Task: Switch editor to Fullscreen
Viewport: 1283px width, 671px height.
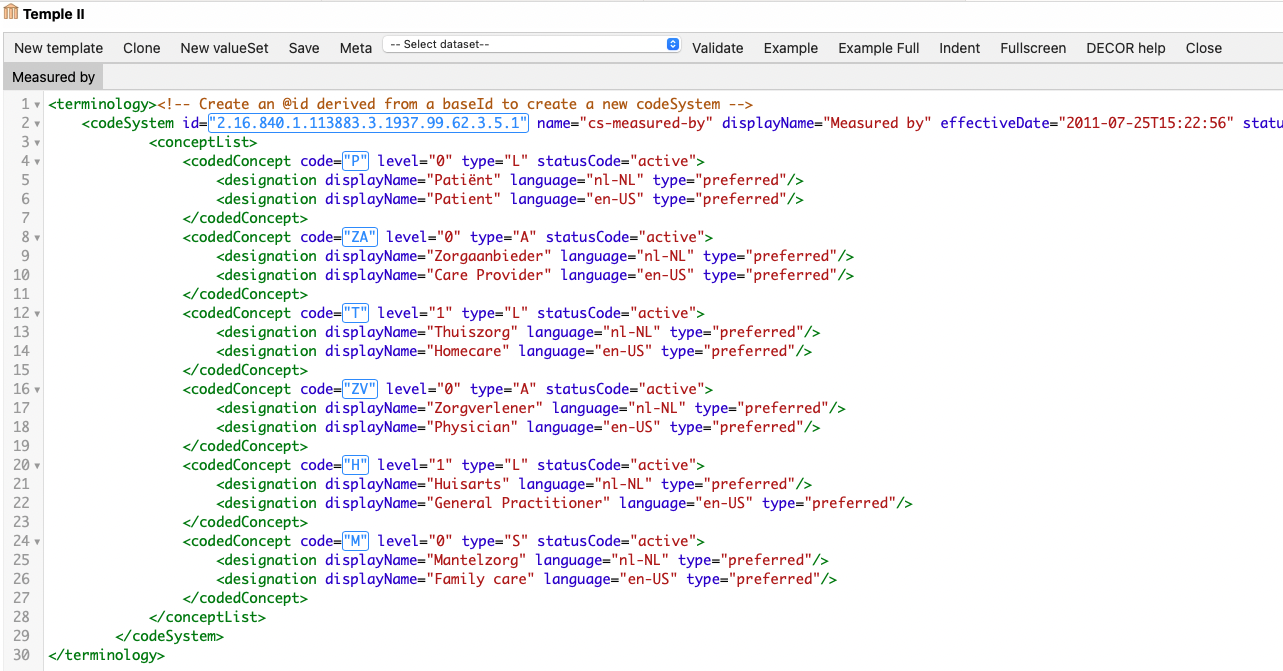Action: coord(1032,48)
